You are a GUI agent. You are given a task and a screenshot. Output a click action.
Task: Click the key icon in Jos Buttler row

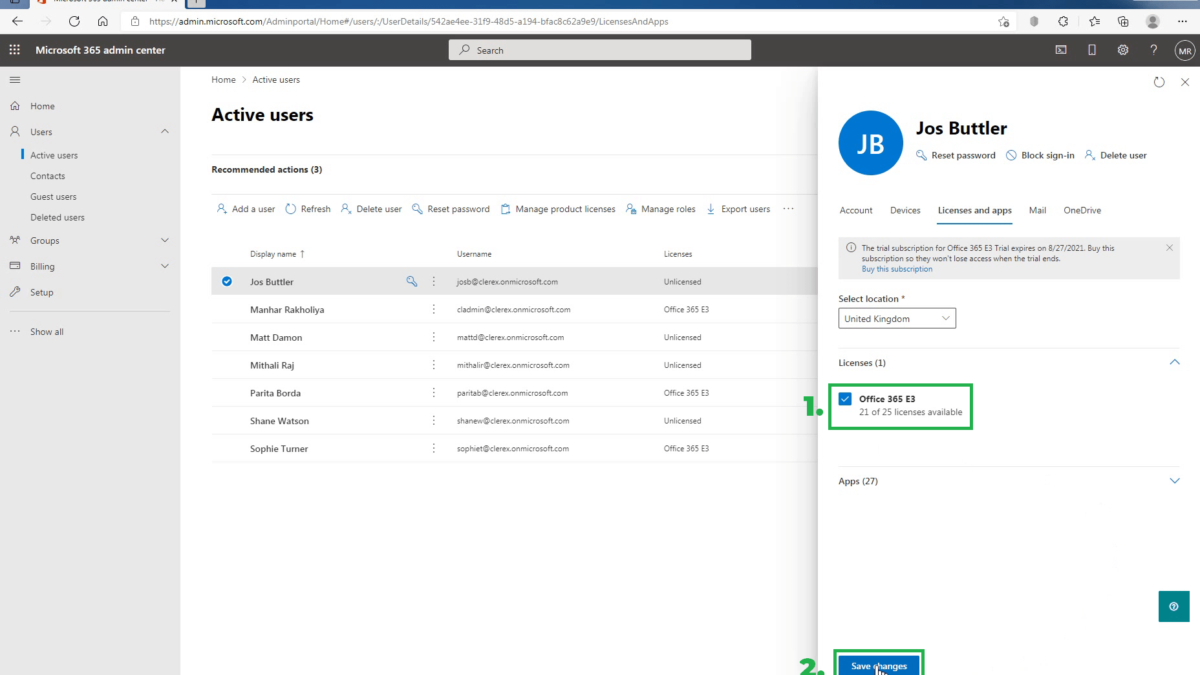pos(411,282)
